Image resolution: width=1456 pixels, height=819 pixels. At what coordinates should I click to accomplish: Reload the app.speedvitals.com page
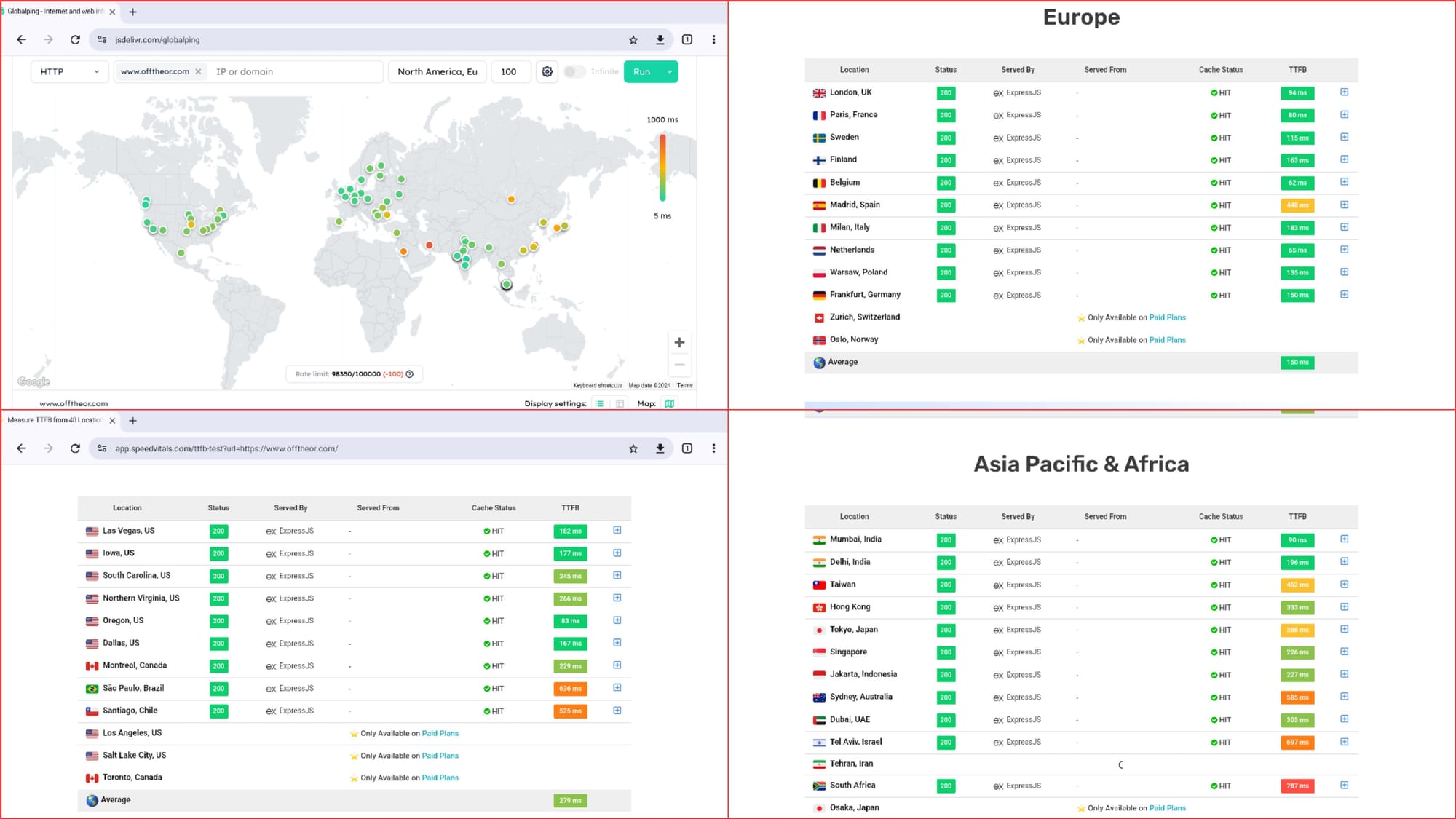click(x=75, y=448)
